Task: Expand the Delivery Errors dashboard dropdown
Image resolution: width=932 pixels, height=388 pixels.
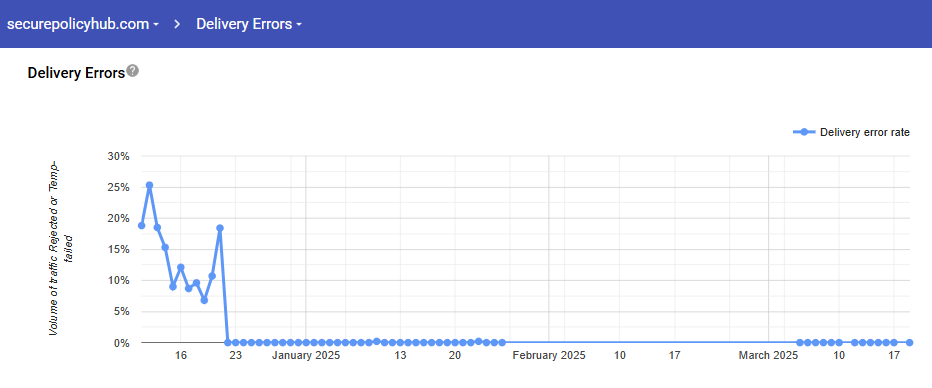Action: (249, 24)
